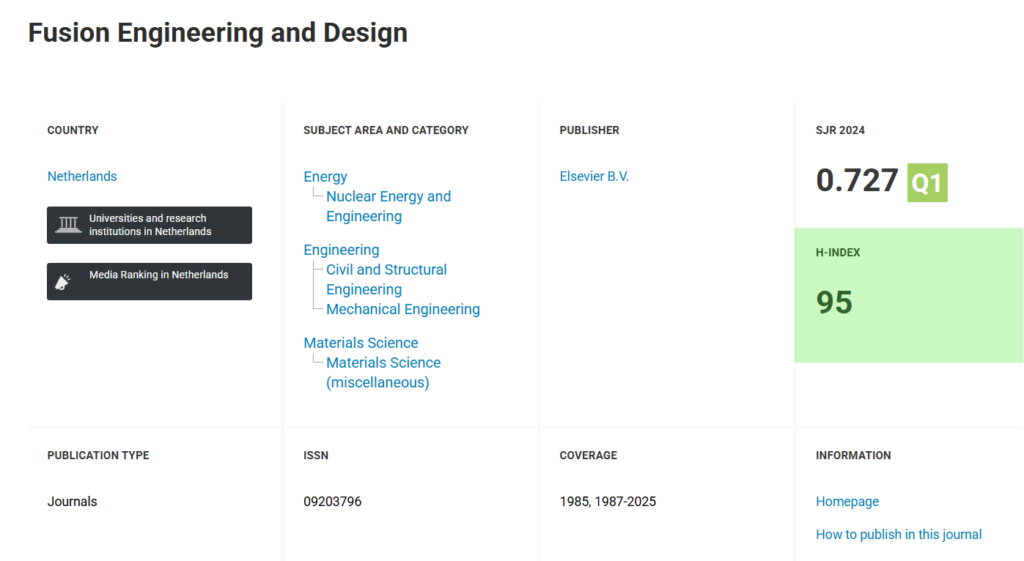The width and height of the screenshot is (1024, 561).
Task: Open the Engineering subject area link
Action: (x=341, y=249)
